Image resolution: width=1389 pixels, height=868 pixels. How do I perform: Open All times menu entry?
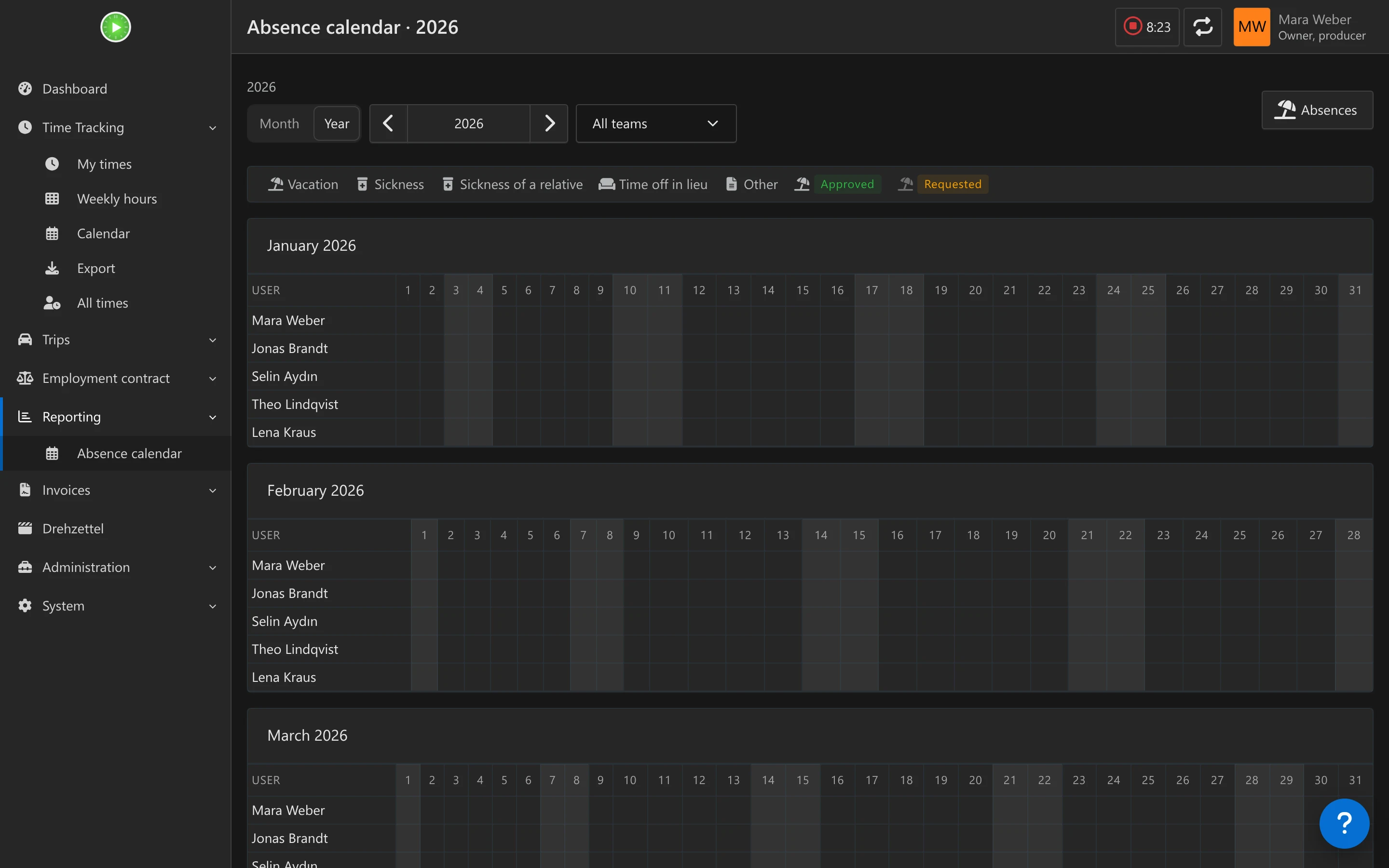pos(115,302)
